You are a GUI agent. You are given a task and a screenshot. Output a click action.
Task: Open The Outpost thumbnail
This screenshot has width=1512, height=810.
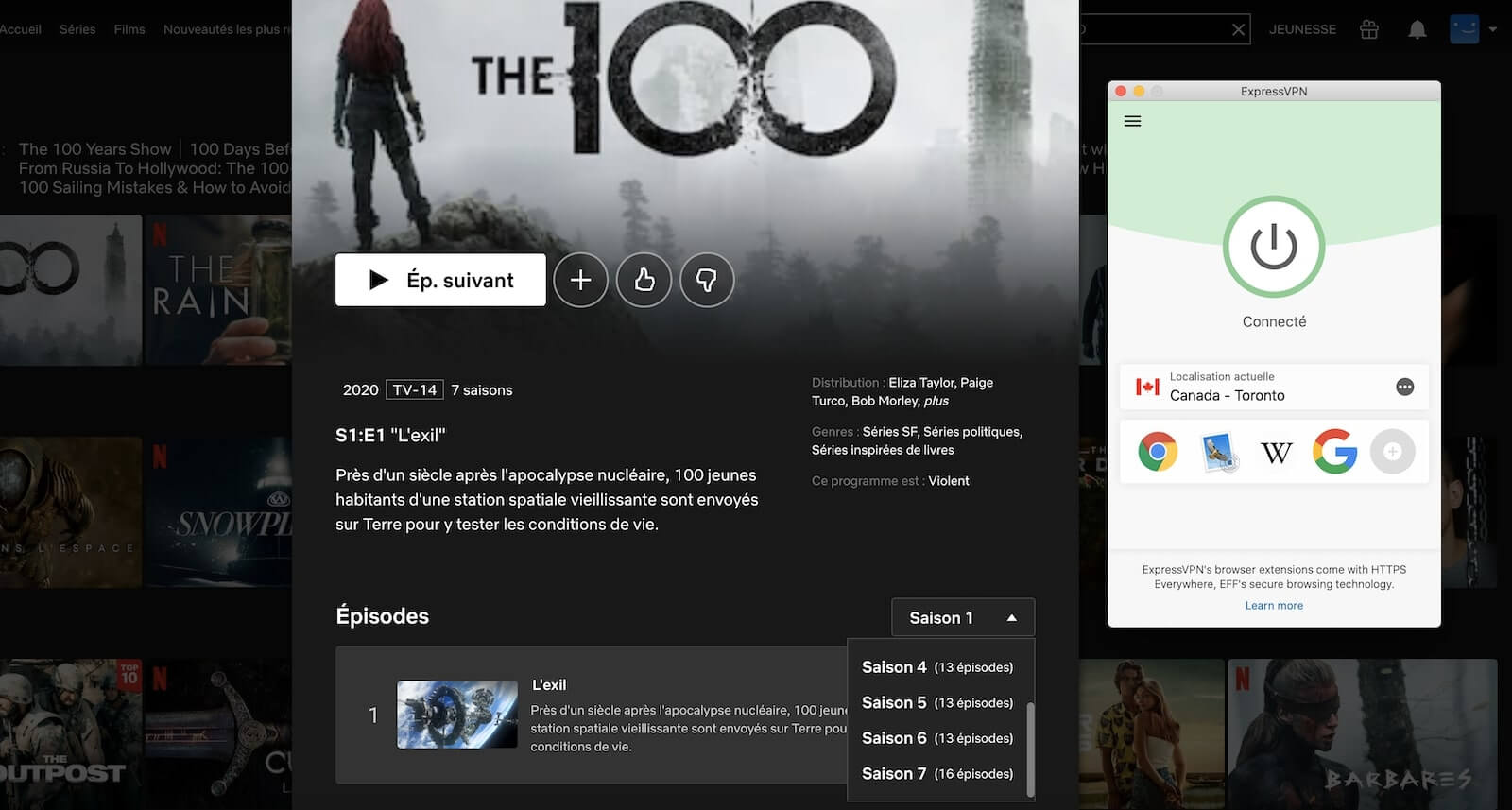pyautogui.click(x=71, y=734)
